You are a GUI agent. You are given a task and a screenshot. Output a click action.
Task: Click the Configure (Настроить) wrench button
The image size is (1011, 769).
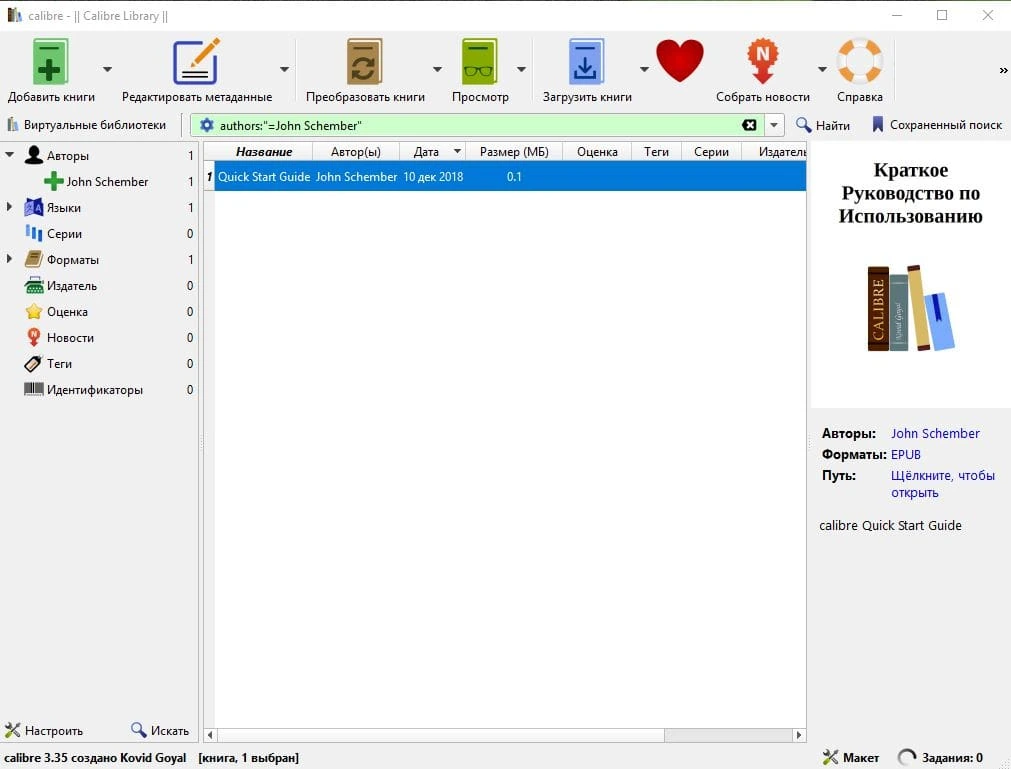click(44, 730)
